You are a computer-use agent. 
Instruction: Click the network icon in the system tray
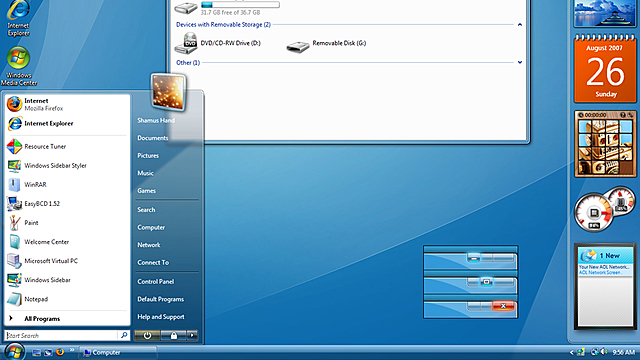point(595,352)
